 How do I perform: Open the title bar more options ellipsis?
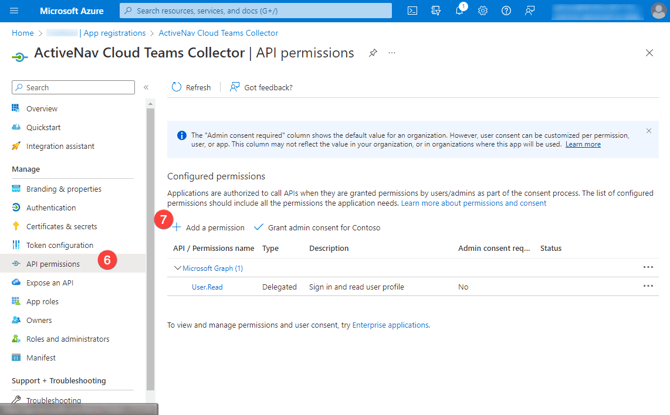(392, 53)
